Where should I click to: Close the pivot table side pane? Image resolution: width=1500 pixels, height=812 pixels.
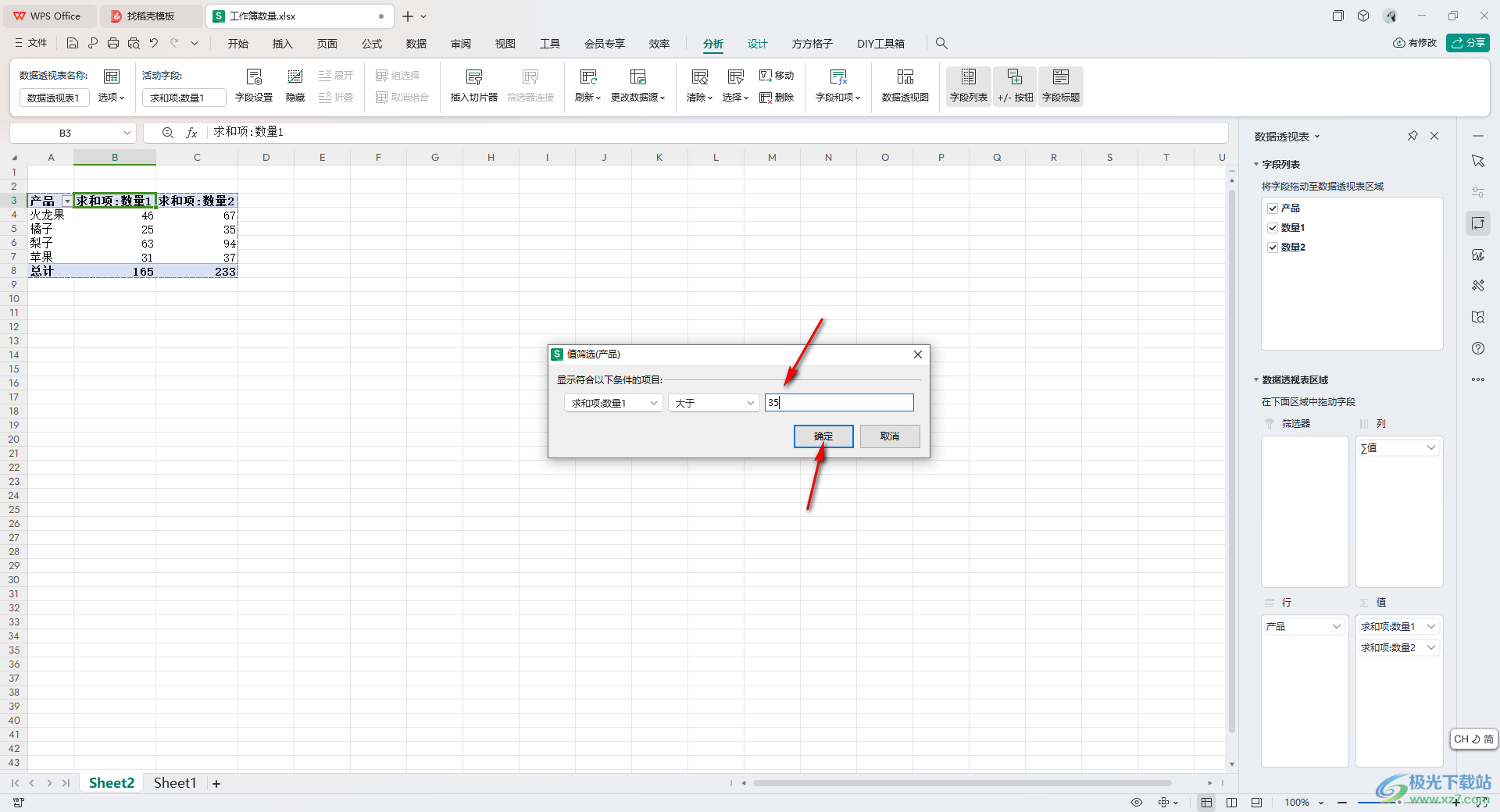[x=1434, y=136]
